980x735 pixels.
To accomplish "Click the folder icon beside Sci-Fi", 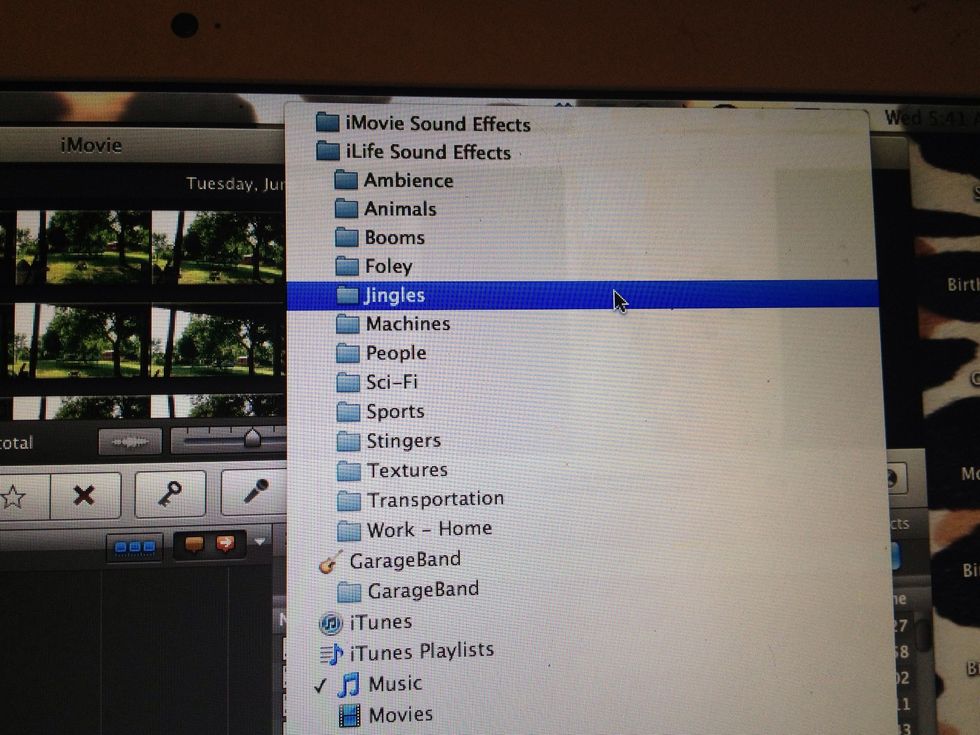I will point(348,382).
